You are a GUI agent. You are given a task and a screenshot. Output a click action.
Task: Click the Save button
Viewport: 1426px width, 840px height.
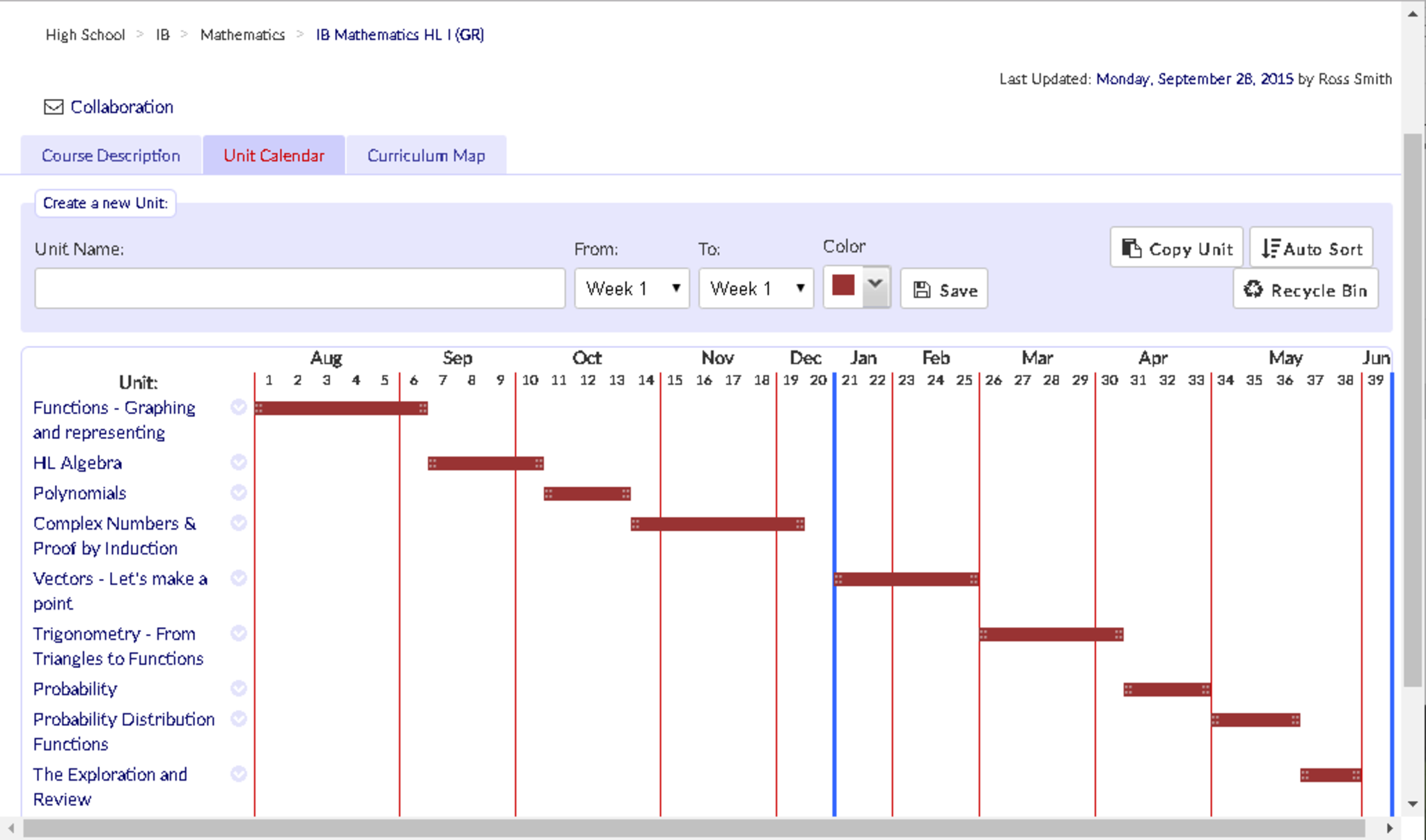[944, 290]
